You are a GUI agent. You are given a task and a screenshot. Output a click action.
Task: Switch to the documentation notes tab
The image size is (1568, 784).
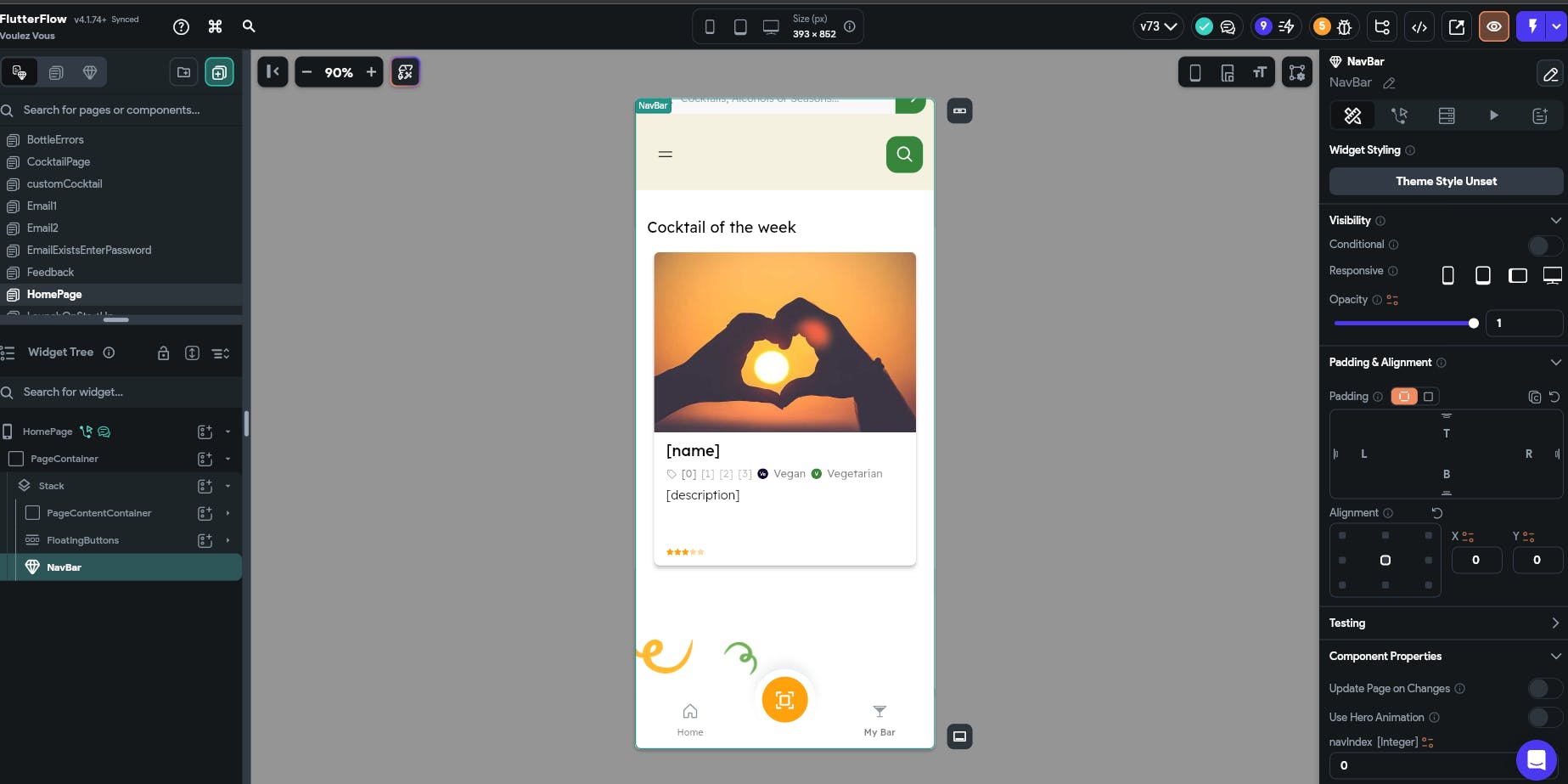[x=1540, y=116]
